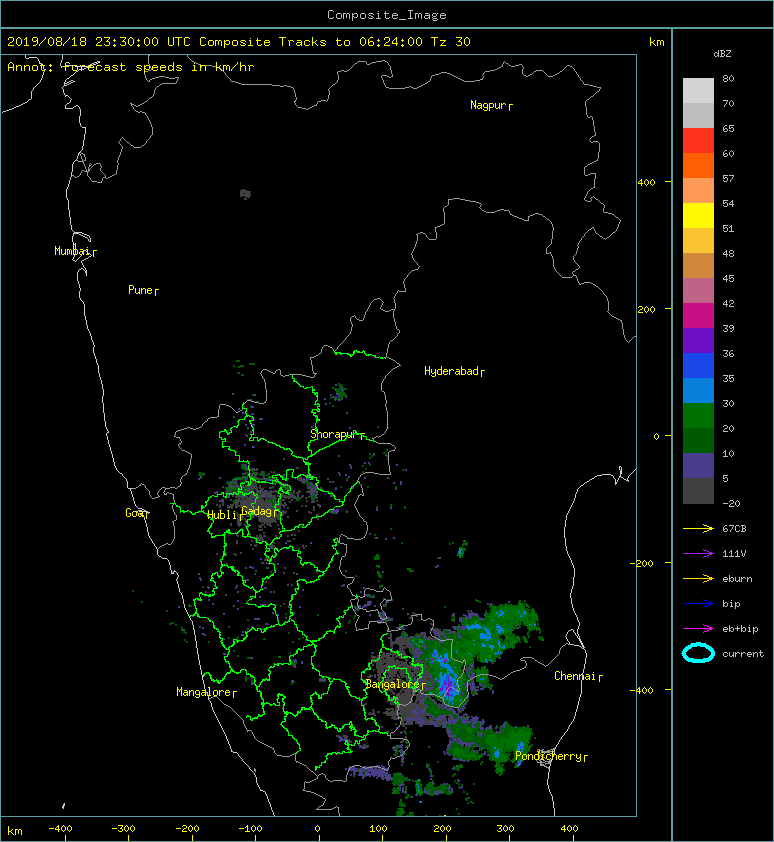774x842 pixels.
Task: Select the yellow 54 dBZ swatch
Action: point(698,215)
